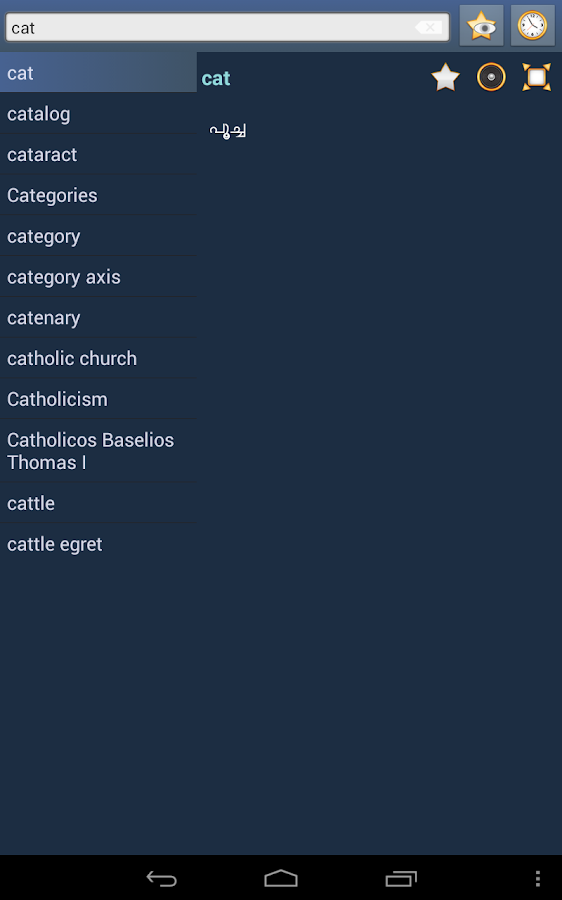The width and height of the screenshot is (562, 900).
Task: Select cataract entry
Action: [98, 154]
